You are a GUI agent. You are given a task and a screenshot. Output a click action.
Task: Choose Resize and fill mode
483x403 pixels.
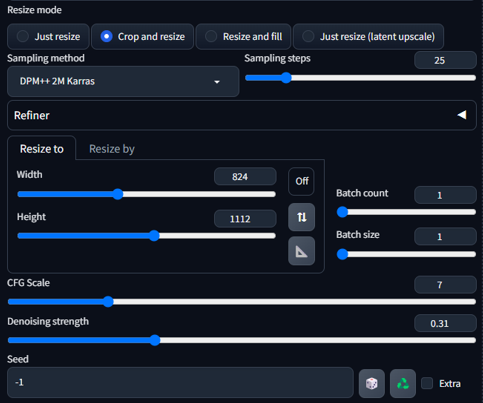coord(243,36)
